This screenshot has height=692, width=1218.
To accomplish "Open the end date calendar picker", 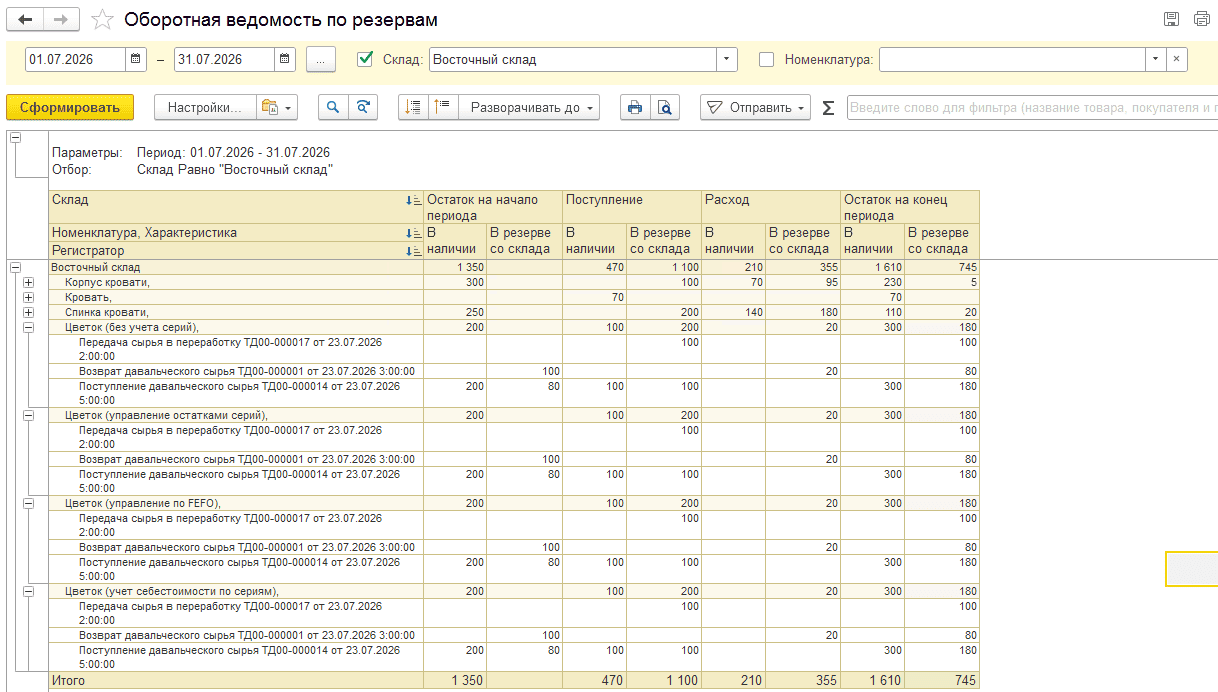I will pyautogui.click(x=285, y=59).
